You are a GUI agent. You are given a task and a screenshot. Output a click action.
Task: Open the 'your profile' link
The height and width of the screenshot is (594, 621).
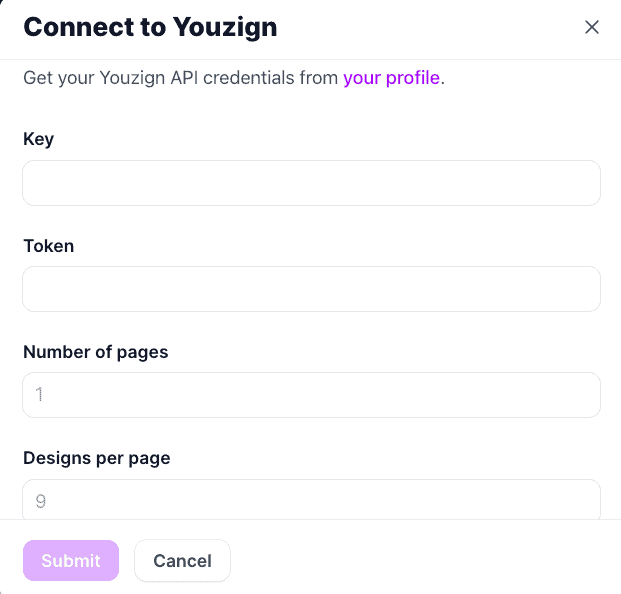click(x=391, y=78)
